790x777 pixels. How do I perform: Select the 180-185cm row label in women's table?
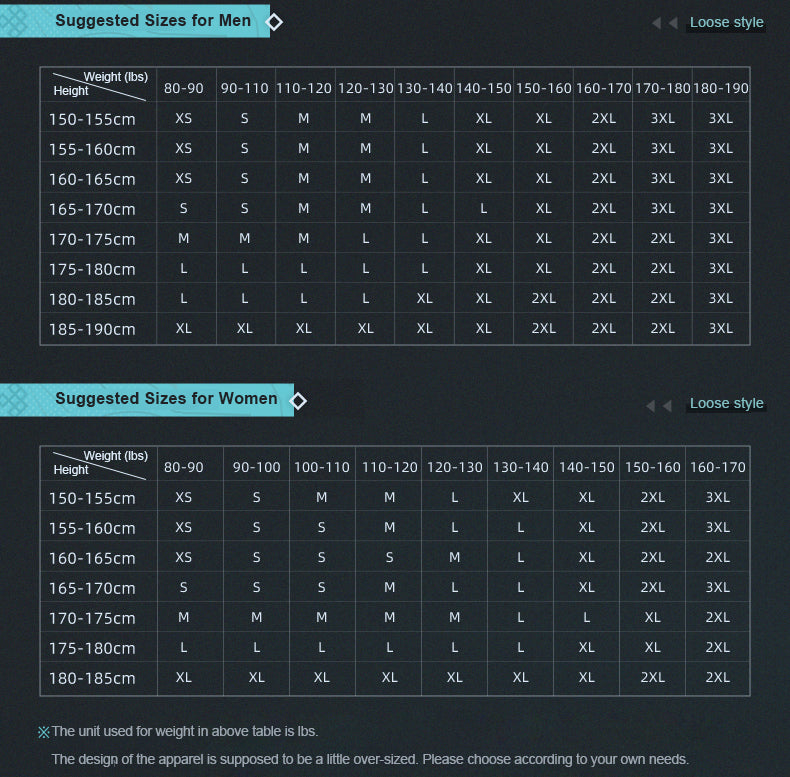(x=92, y=678)
